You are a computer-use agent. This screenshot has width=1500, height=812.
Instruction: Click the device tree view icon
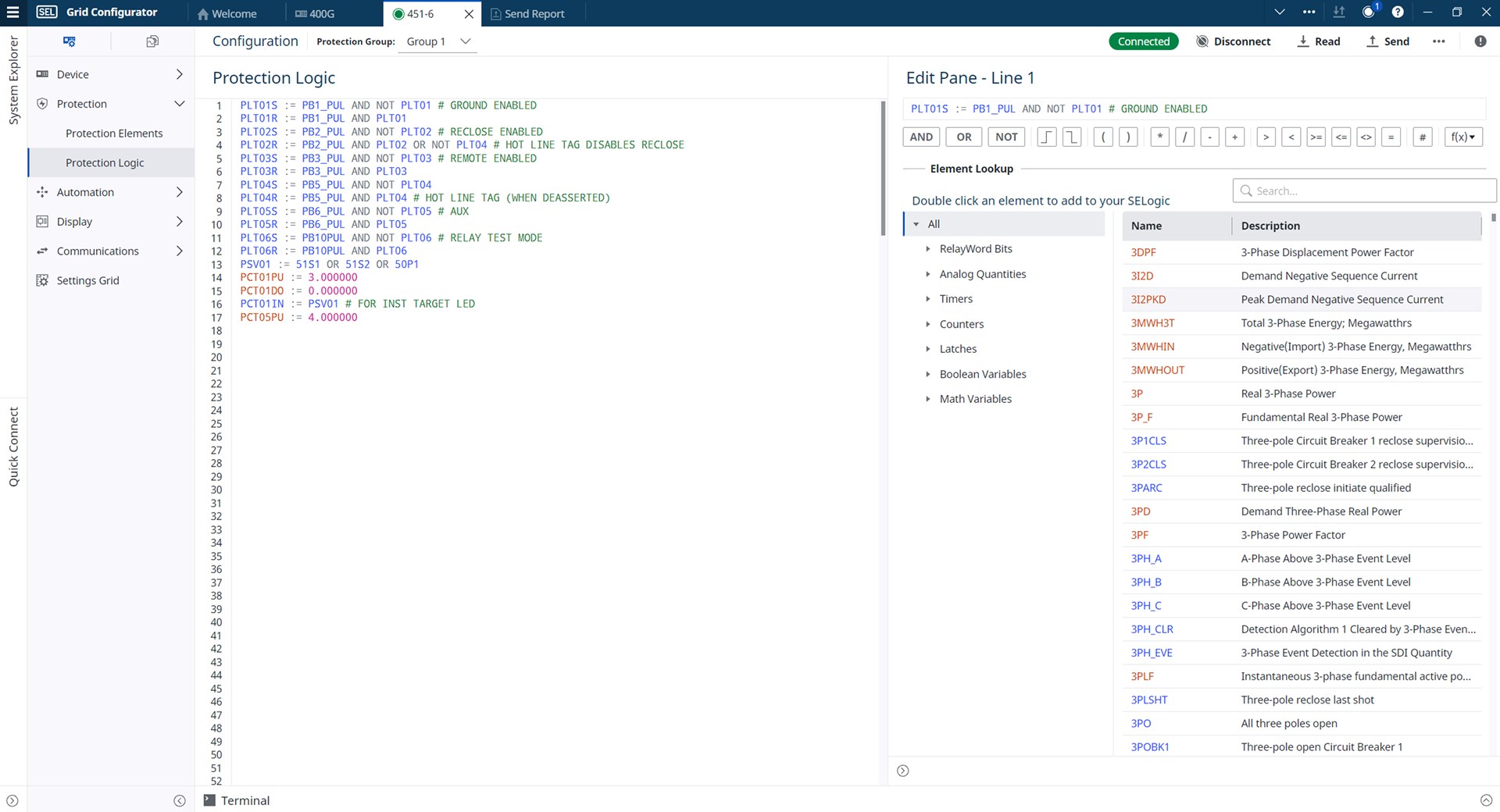(70, 41)
